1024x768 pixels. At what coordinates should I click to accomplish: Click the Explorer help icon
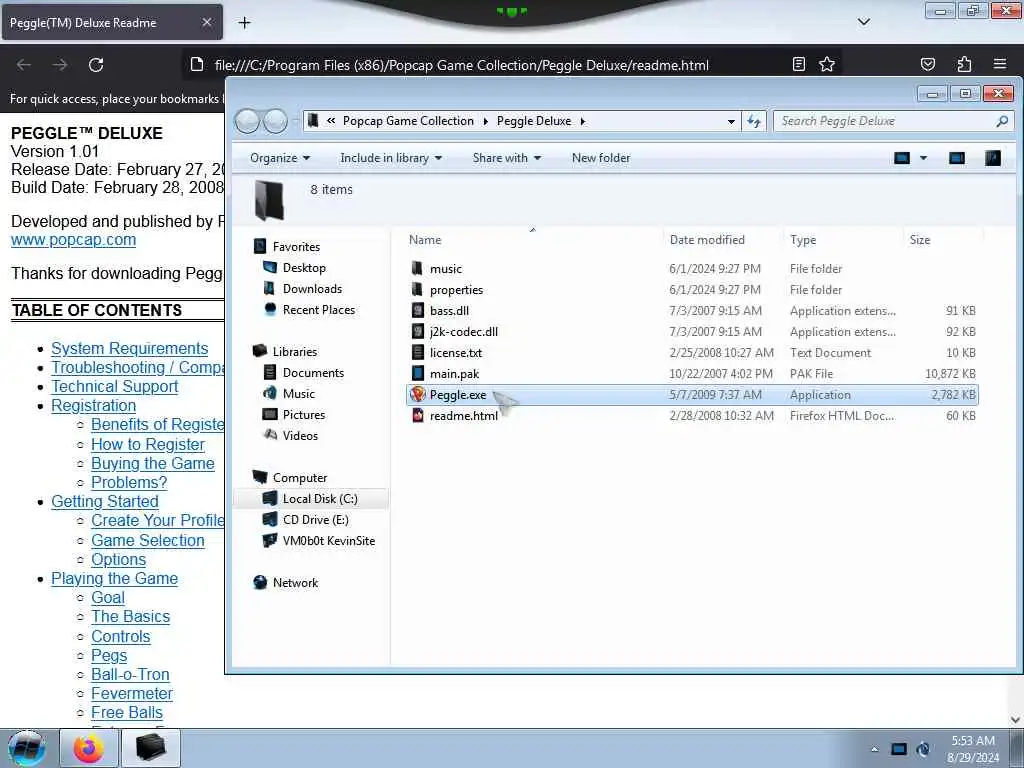pyautogui.click(x=993, y=158)
